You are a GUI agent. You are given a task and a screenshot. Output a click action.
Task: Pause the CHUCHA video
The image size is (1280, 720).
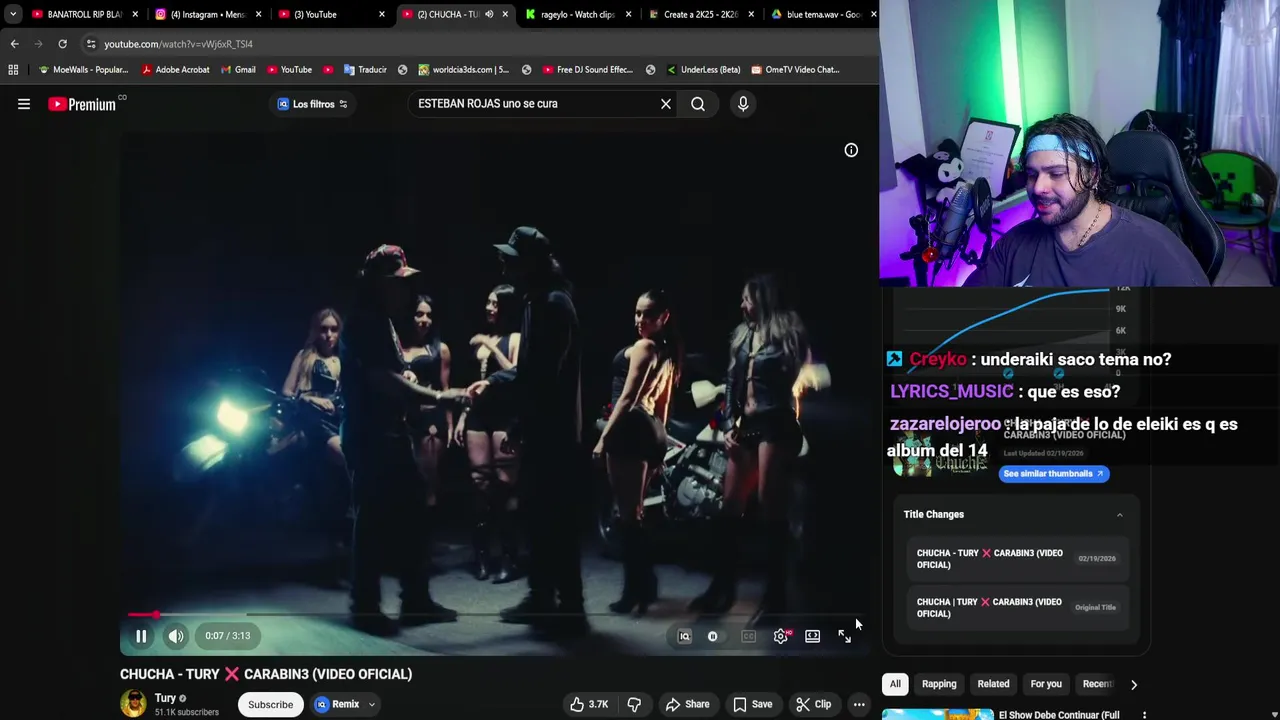pos(141,636)
